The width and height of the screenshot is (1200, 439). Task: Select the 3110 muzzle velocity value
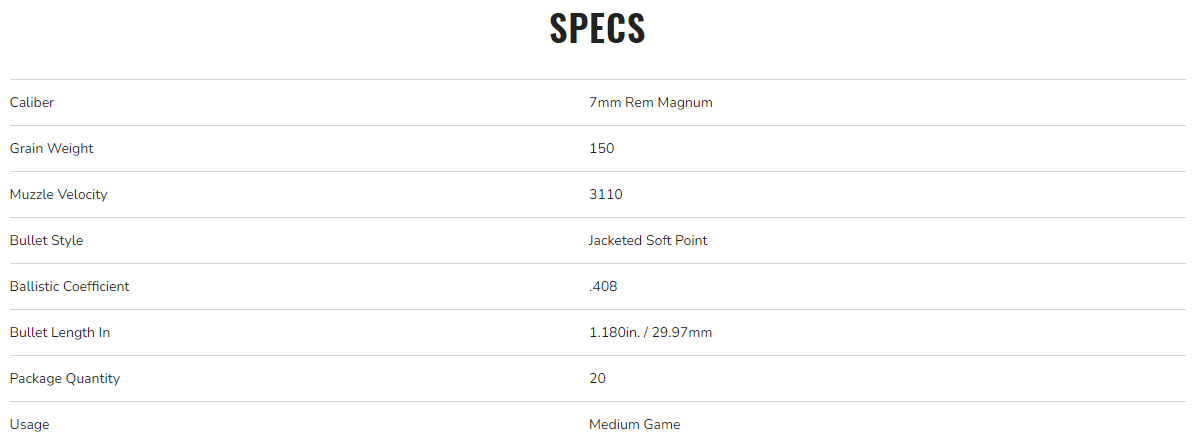click(605, 194)
